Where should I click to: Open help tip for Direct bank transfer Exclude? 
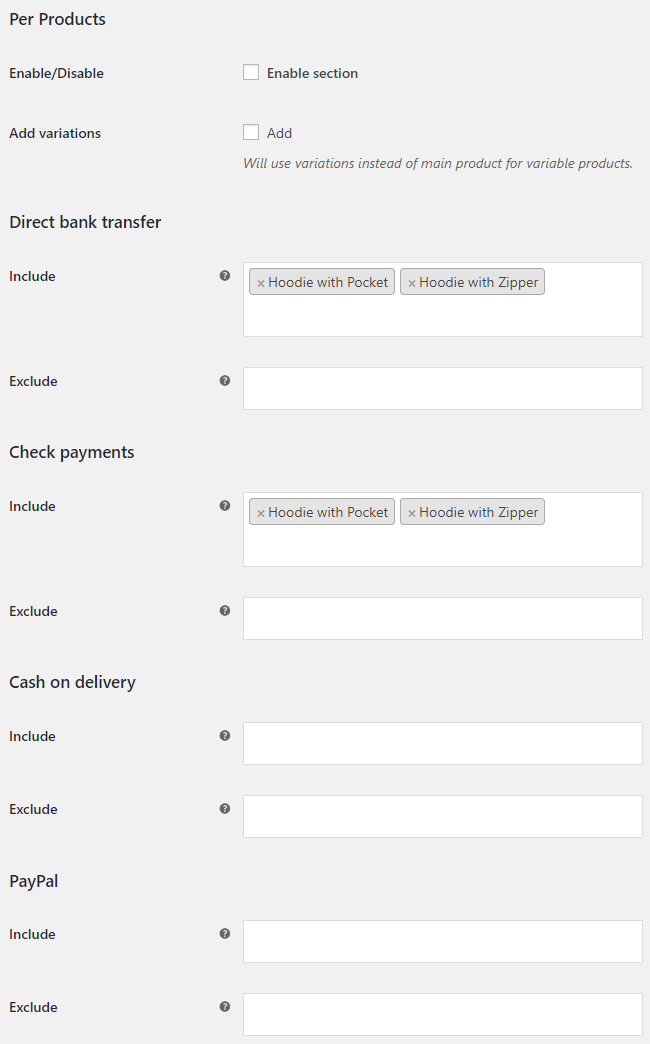tap(225, 381)
